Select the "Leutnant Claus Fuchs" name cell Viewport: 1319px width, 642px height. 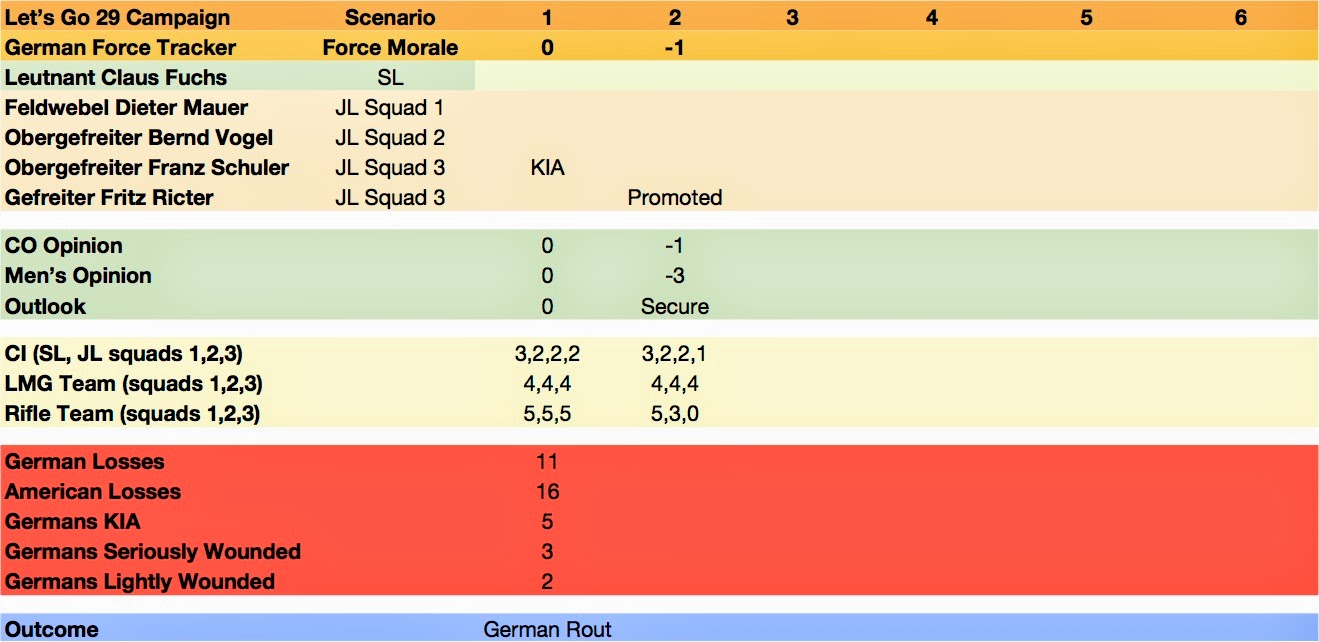click(x=116, y=77)
